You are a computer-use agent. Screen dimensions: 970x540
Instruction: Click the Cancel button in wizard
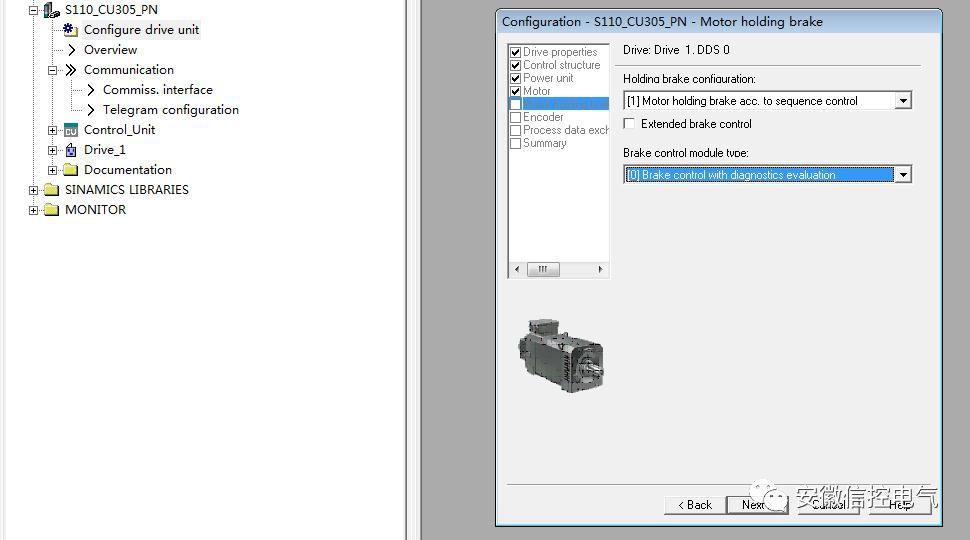829,505
